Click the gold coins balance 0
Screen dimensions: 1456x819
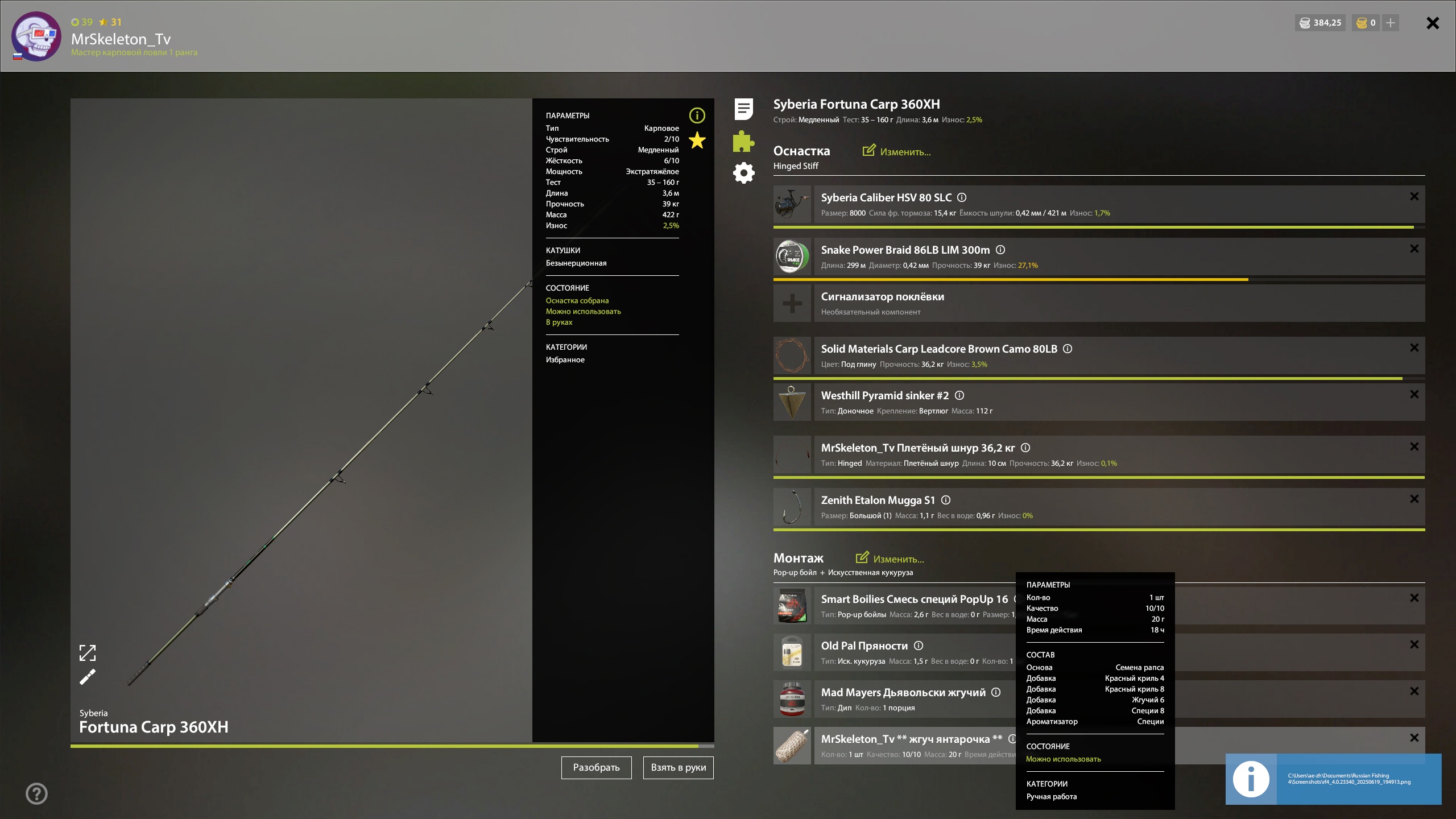1366,23
